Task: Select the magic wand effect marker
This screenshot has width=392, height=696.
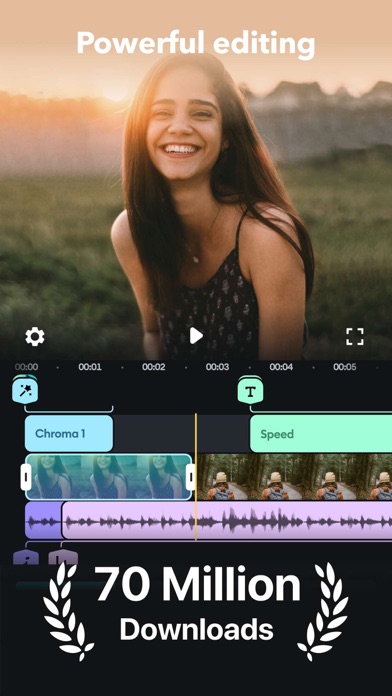Action: [x=25, y=390]
